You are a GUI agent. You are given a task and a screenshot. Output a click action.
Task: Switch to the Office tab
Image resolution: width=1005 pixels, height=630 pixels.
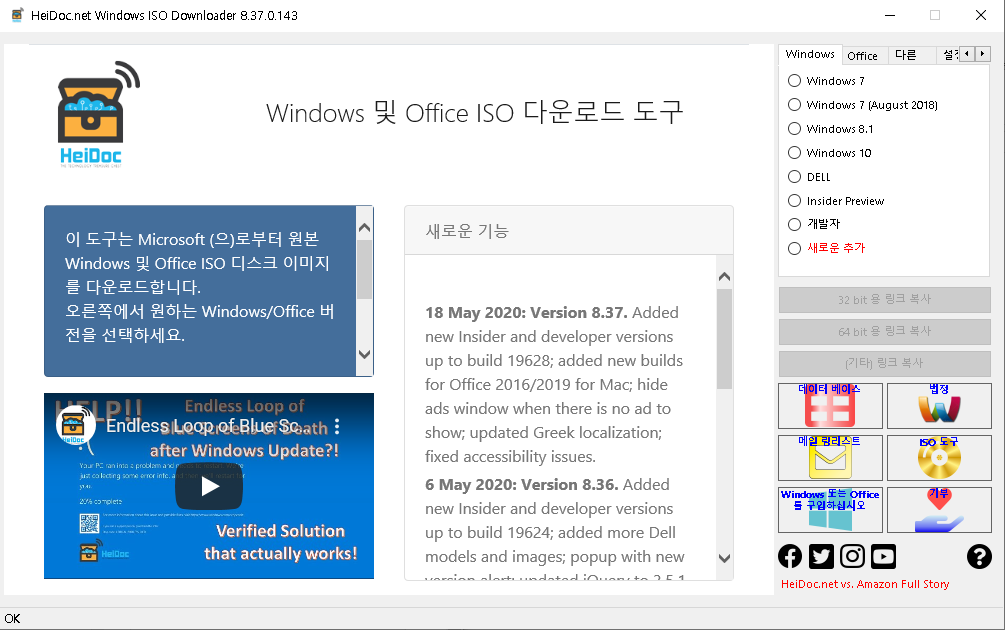click(x=863, y=56)
